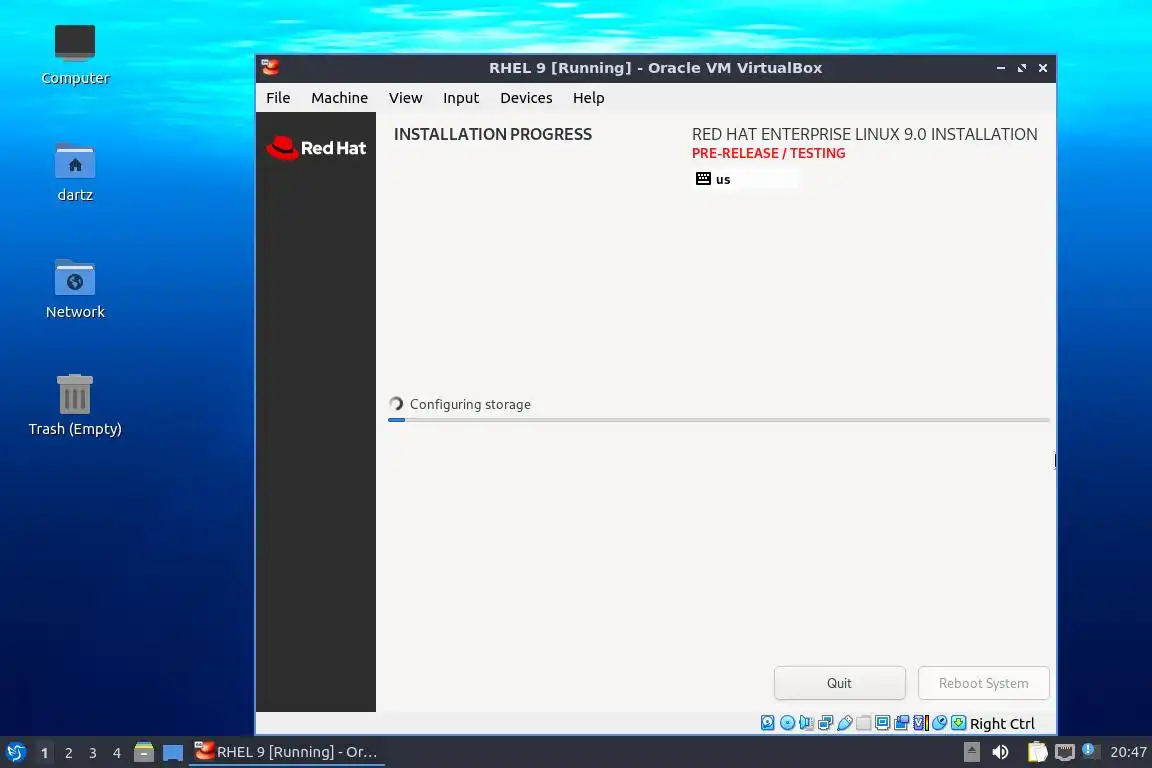Open the File menu
Screen dimensions: 1152x768
tap(278, 98)
